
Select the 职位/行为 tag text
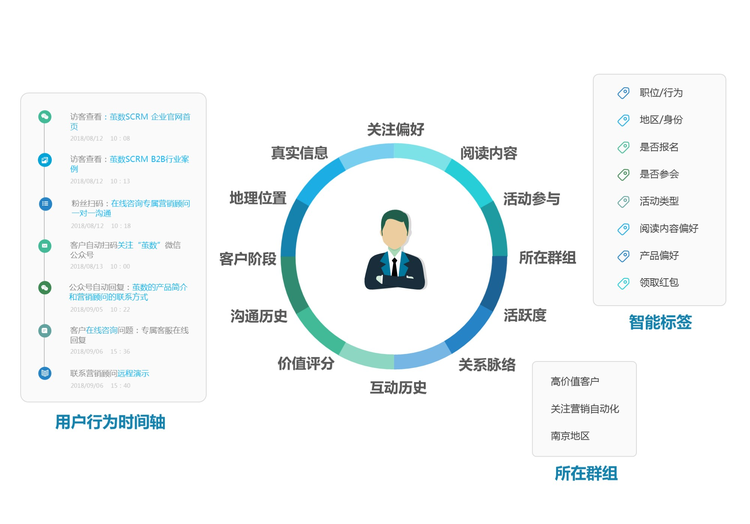[x=661, y=93]
